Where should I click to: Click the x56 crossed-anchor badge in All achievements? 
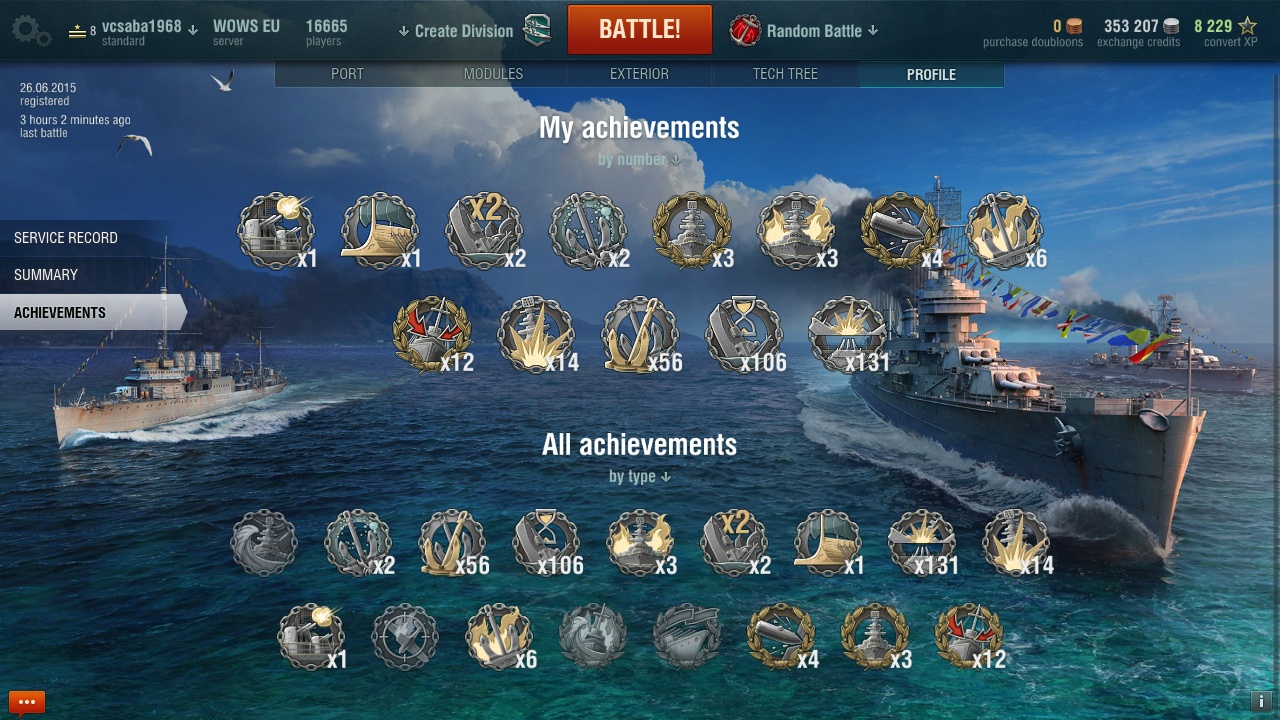click(453, 543)
